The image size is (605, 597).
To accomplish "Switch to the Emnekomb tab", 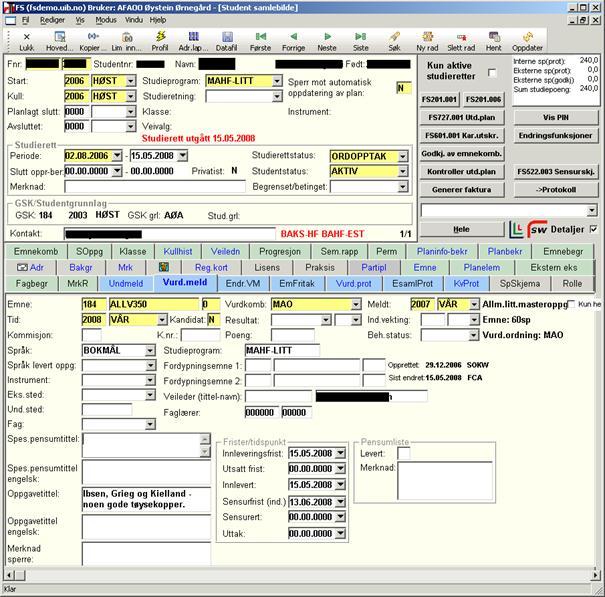I will 36,252.
